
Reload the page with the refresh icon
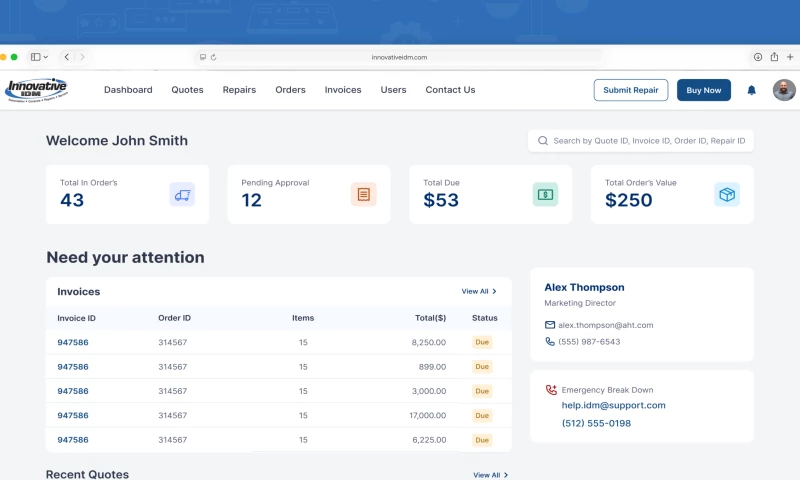(213, 57)
